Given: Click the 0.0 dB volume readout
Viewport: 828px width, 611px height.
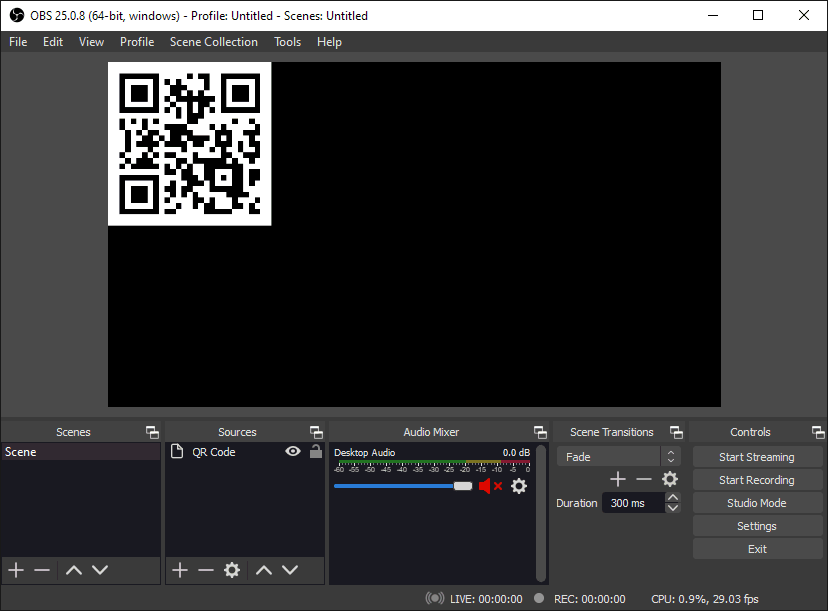Looking at the screenshot, I should 516,453.
